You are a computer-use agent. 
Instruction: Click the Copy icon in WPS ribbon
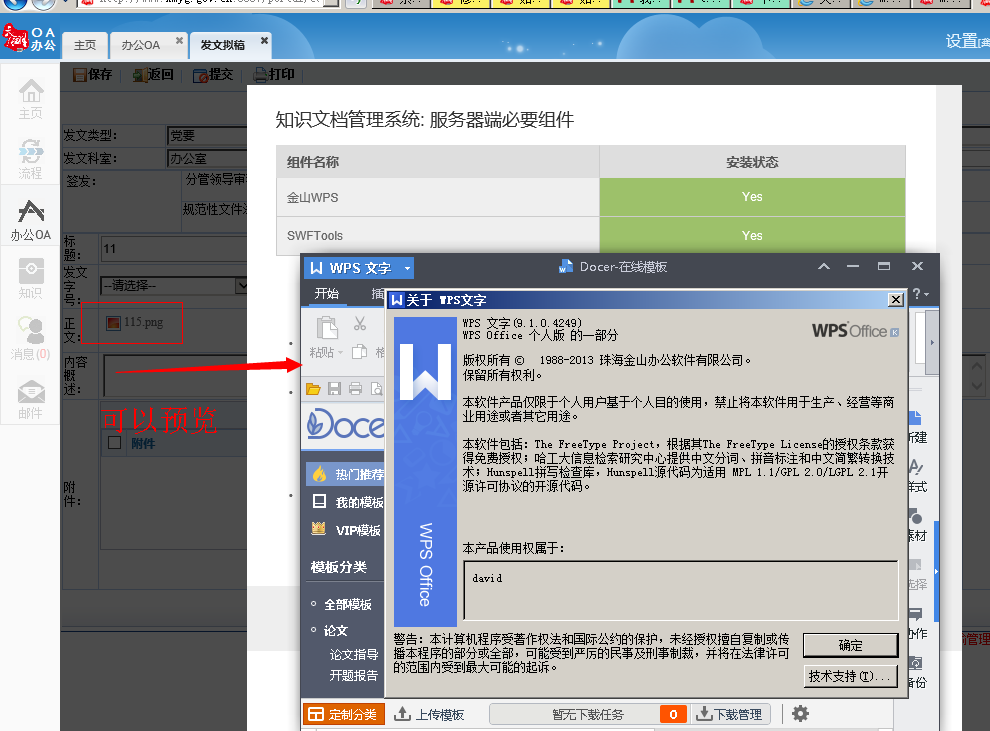359,352
